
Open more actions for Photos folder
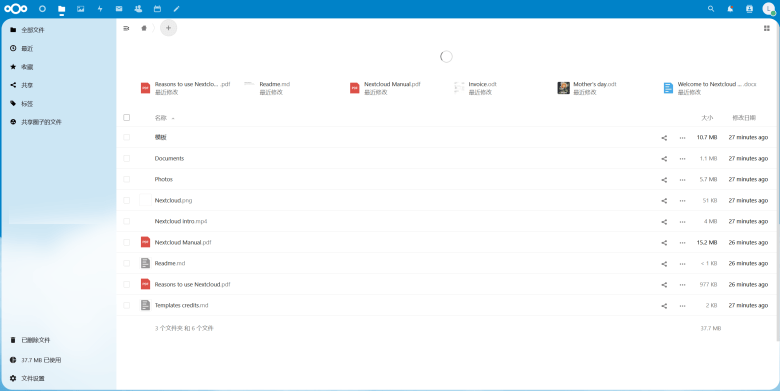tap(682, 180)
